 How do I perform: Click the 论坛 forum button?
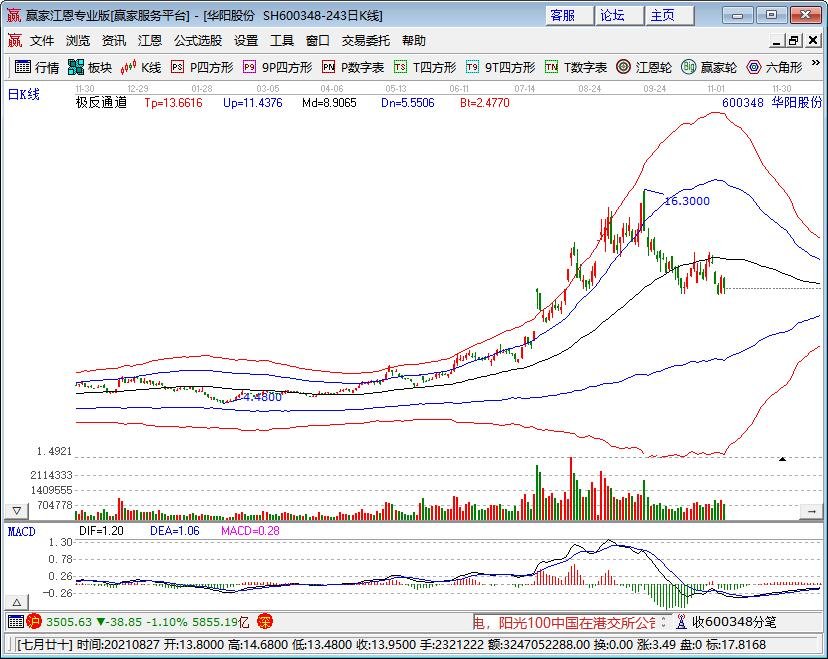pyautogui.click(x=612, y=15)
